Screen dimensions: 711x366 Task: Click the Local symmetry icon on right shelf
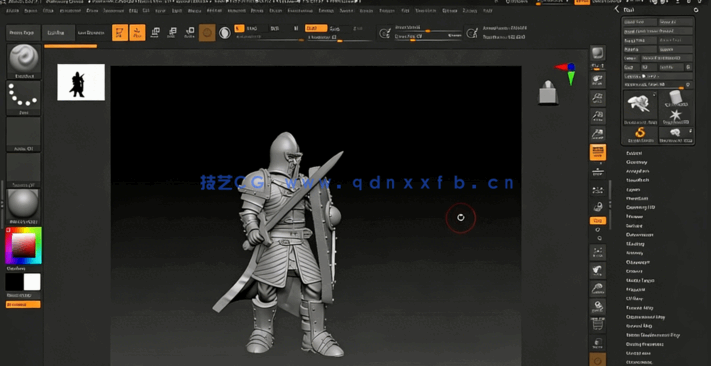[598, 190]
